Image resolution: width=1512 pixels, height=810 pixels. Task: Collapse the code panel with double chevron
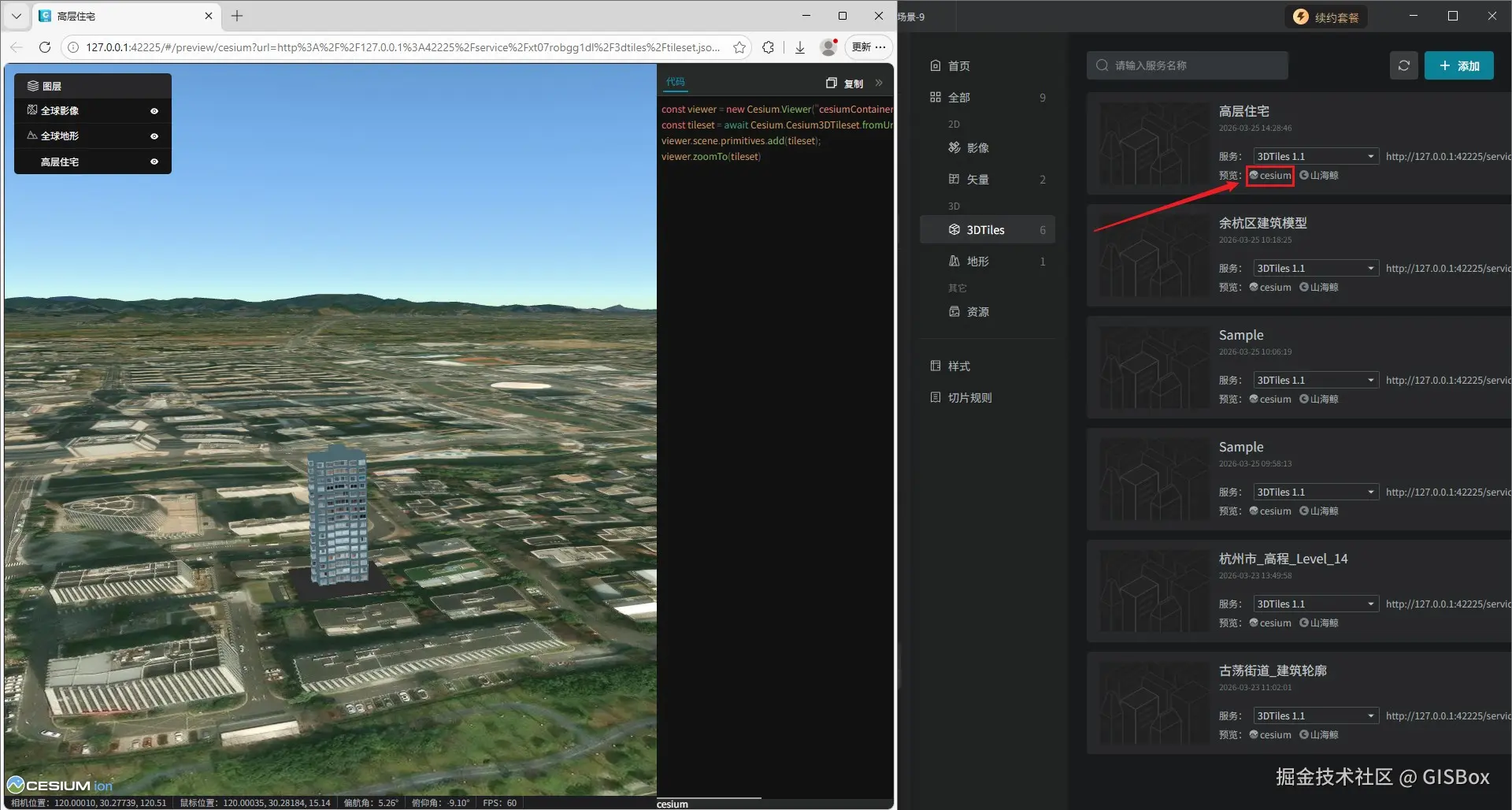pos(879,83)
